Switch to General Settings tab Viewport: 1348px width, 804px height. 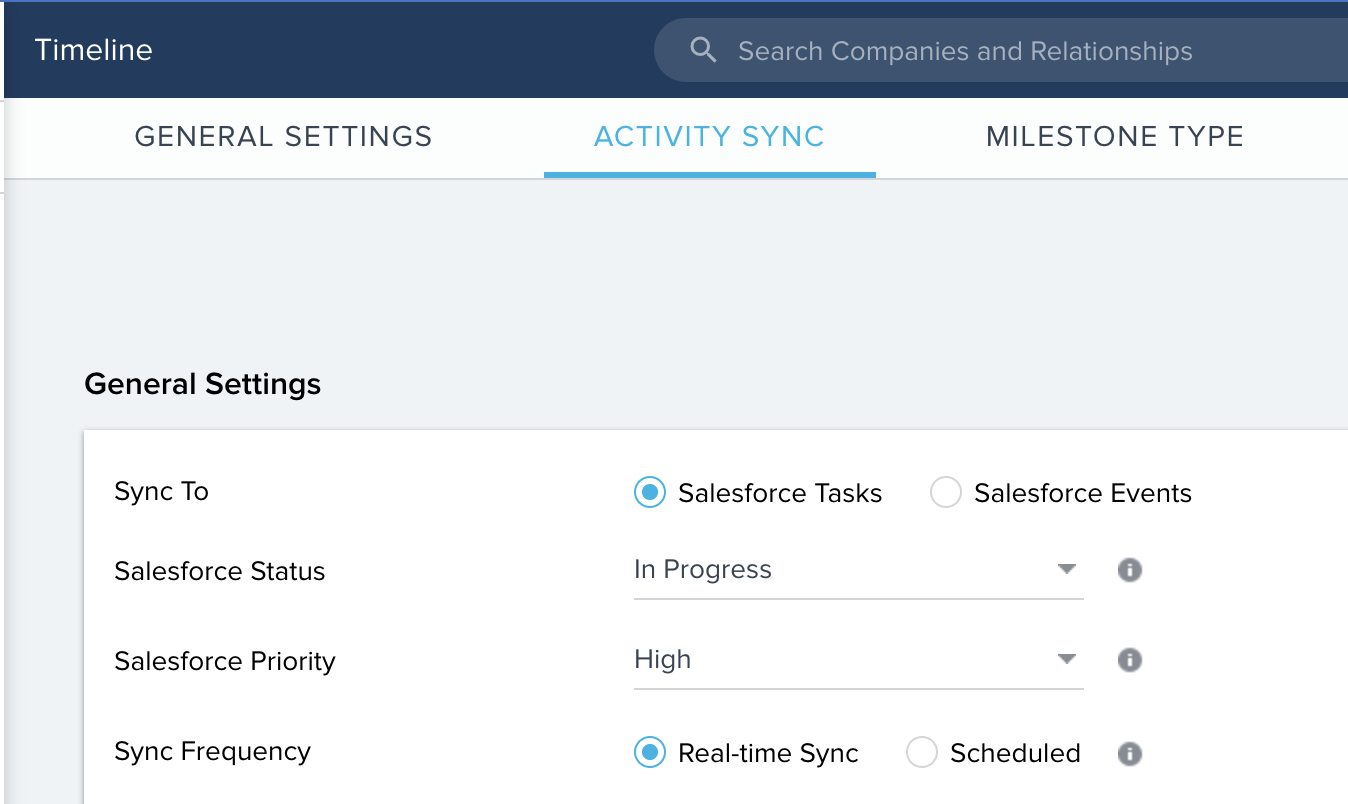284,137
